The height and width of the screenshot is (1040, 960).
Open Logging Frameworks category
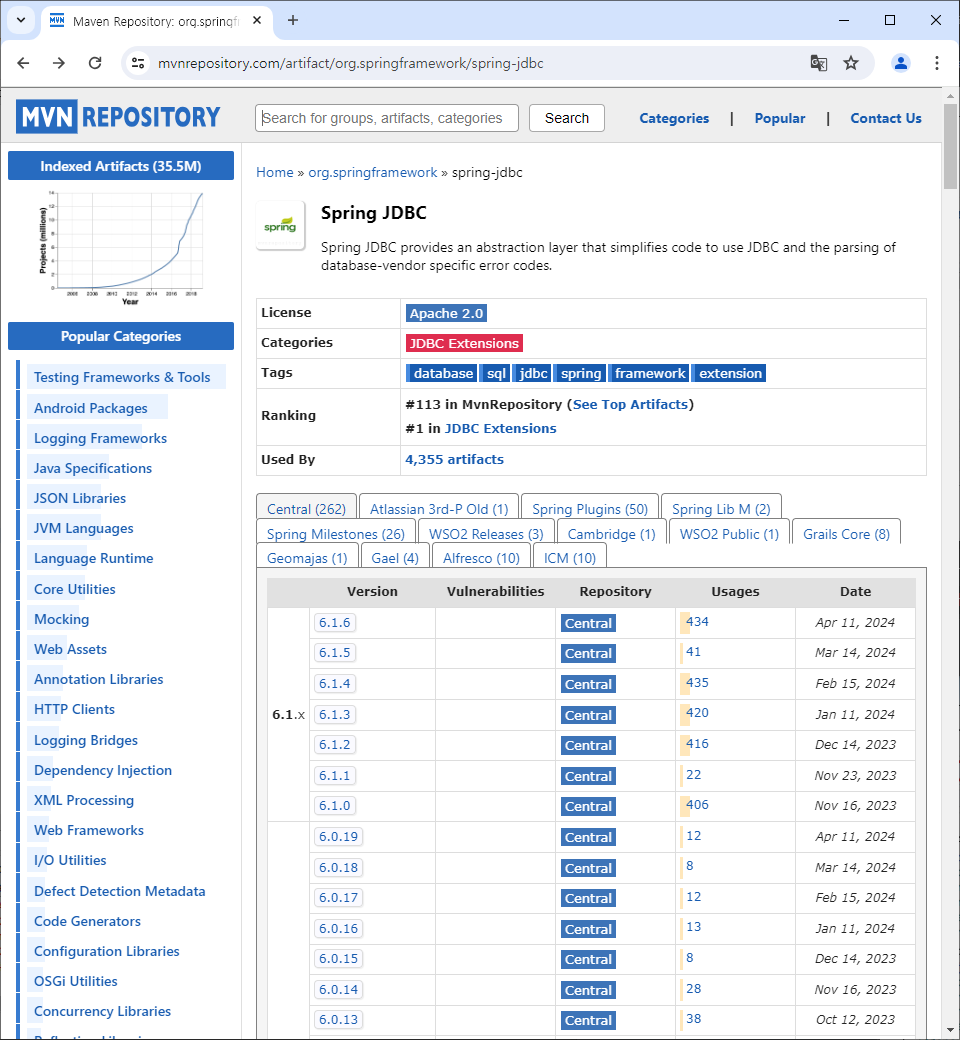click(100, 438)
